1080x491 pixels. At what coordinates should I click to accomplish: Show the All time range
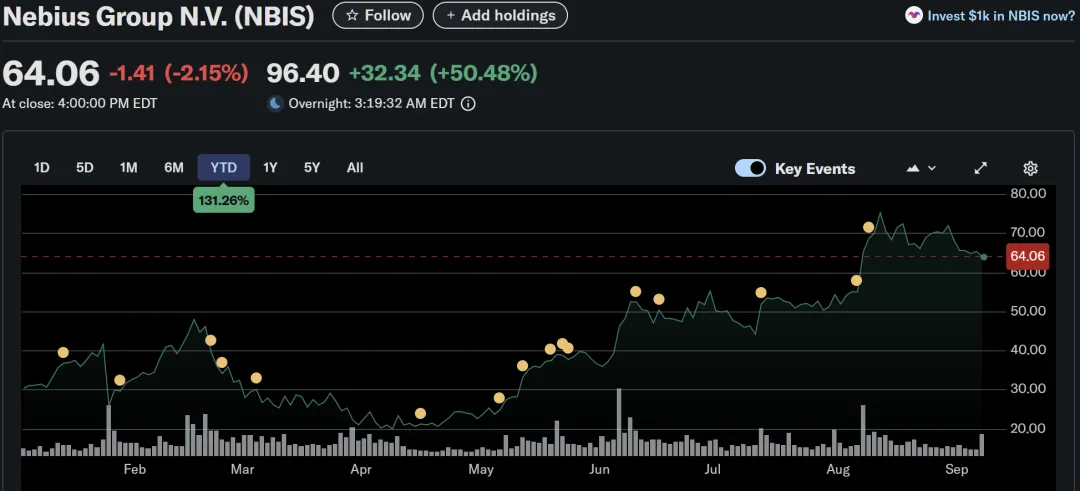pyautogui.click(x=355, y=167)
